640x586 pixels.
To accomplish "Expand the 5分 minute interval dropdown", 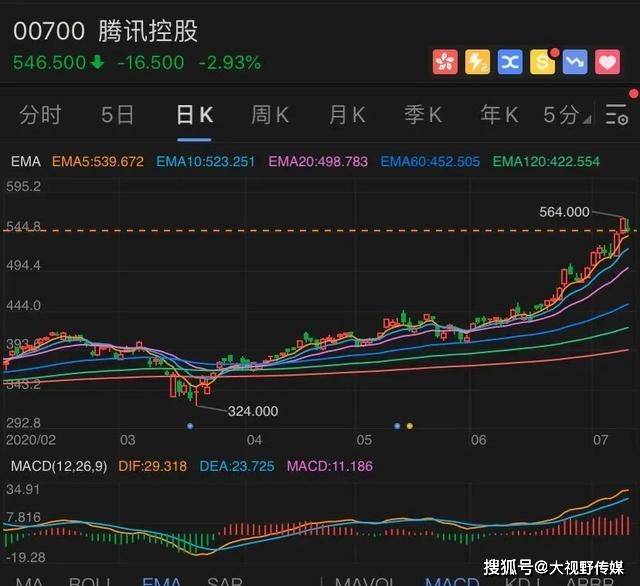I will click(x=567, y=115).
